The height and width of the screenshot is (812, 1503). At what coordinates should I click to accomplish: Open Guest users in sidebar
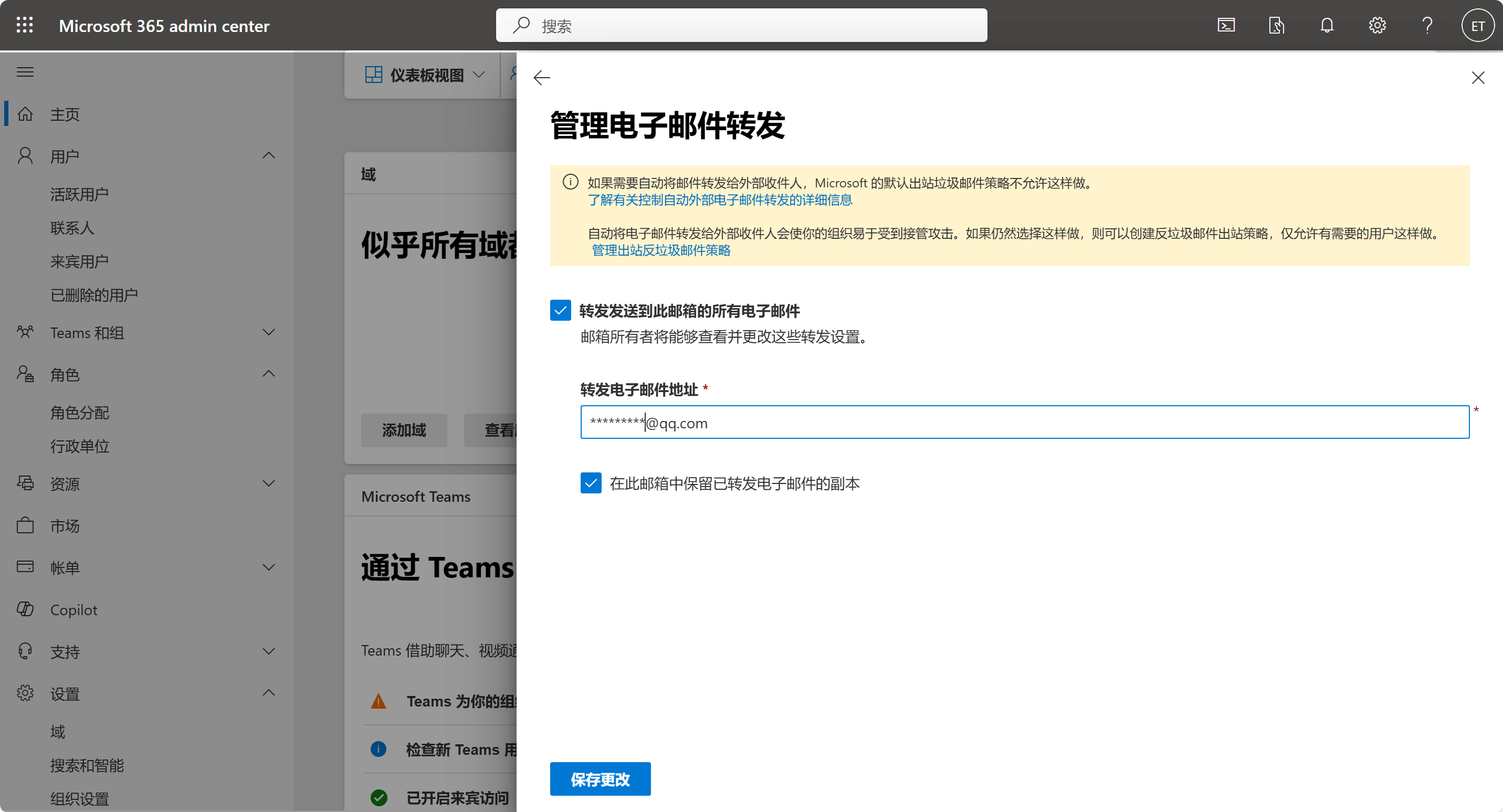coord(79,261)
